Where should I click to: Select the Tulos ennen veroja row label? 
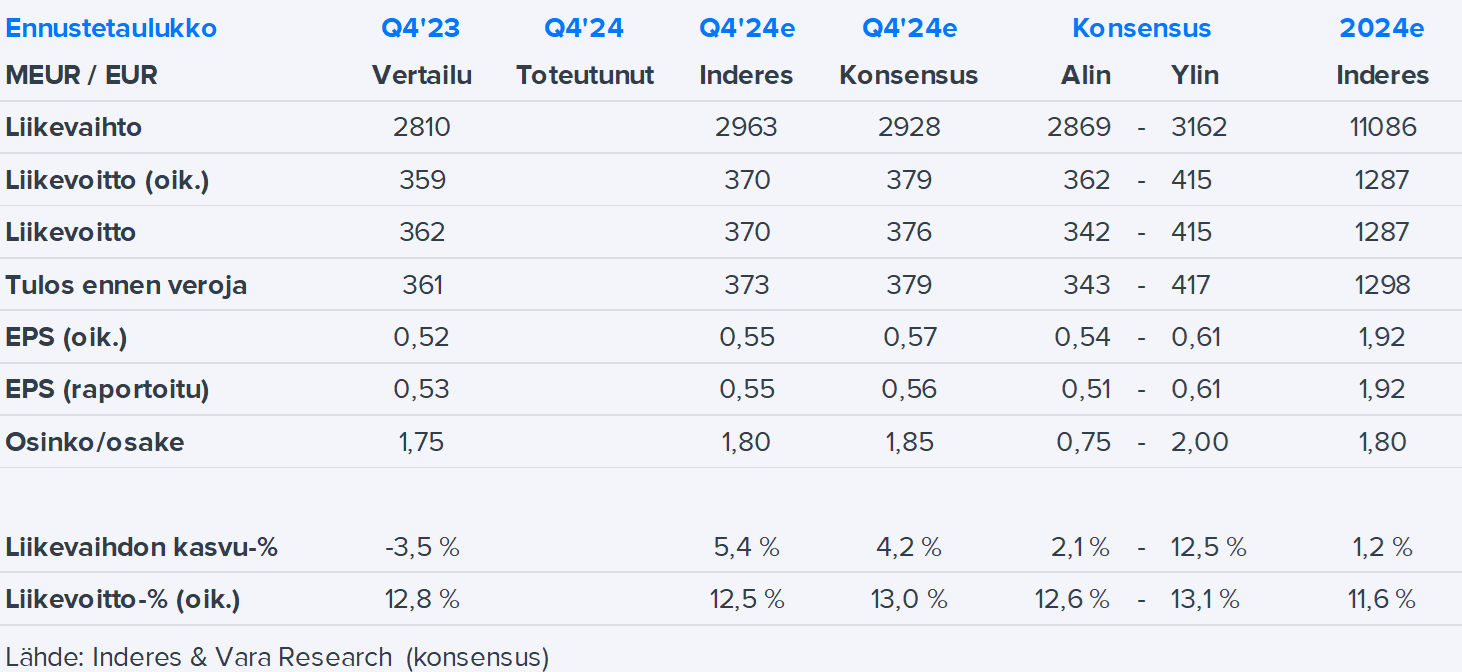click(126, 285)
